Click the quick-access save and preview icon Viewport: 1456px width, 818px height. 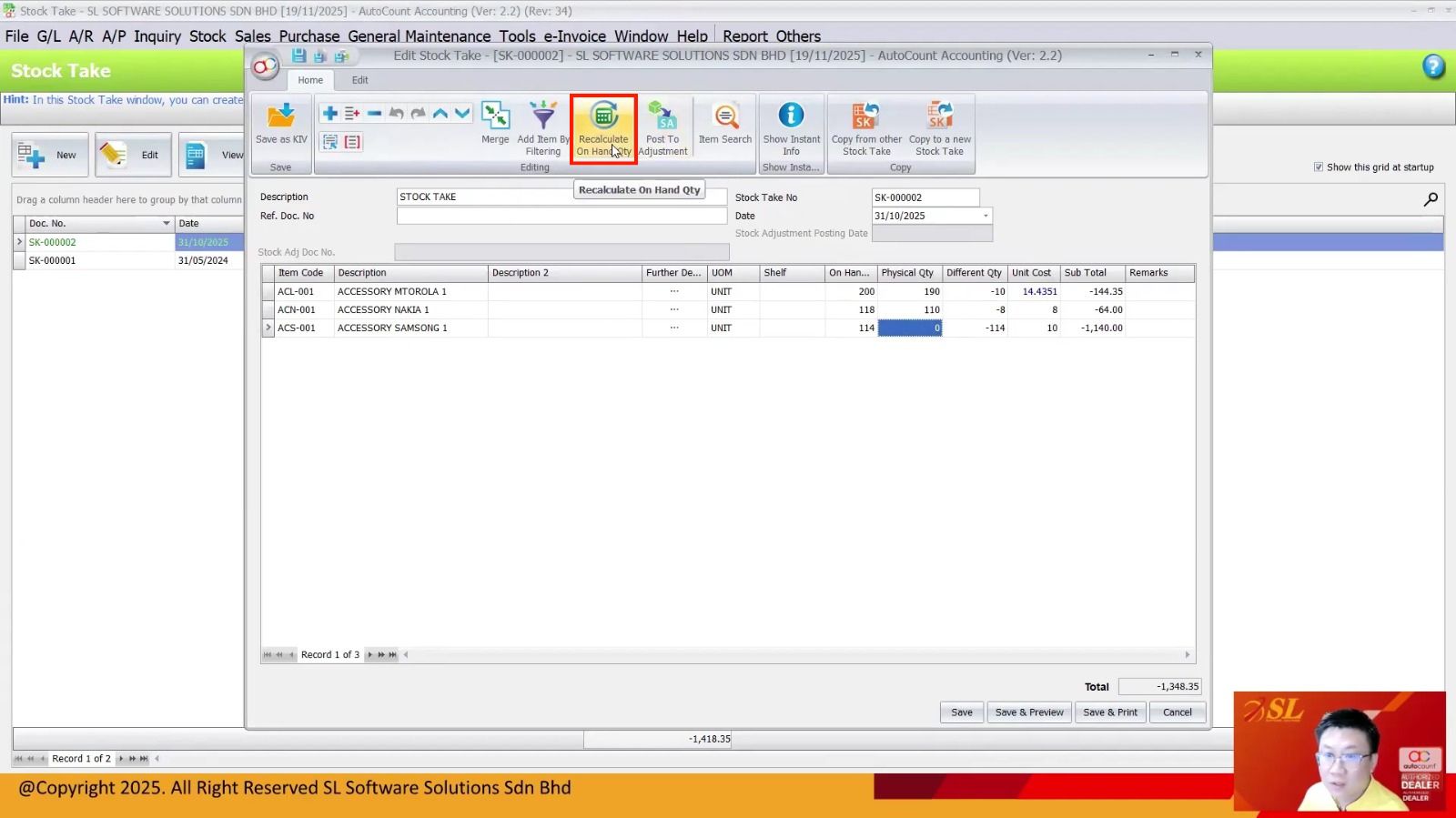[319, 56]
